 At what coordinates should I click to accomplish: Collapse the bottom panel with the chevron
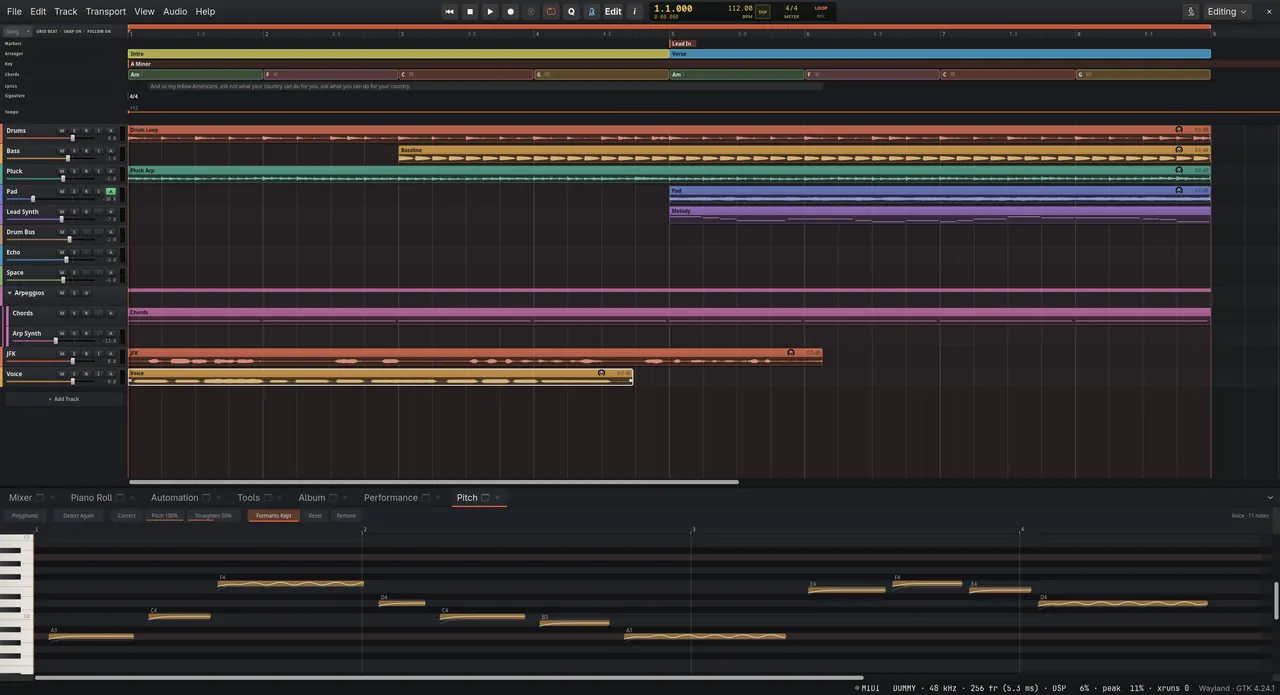[1270, 498]
